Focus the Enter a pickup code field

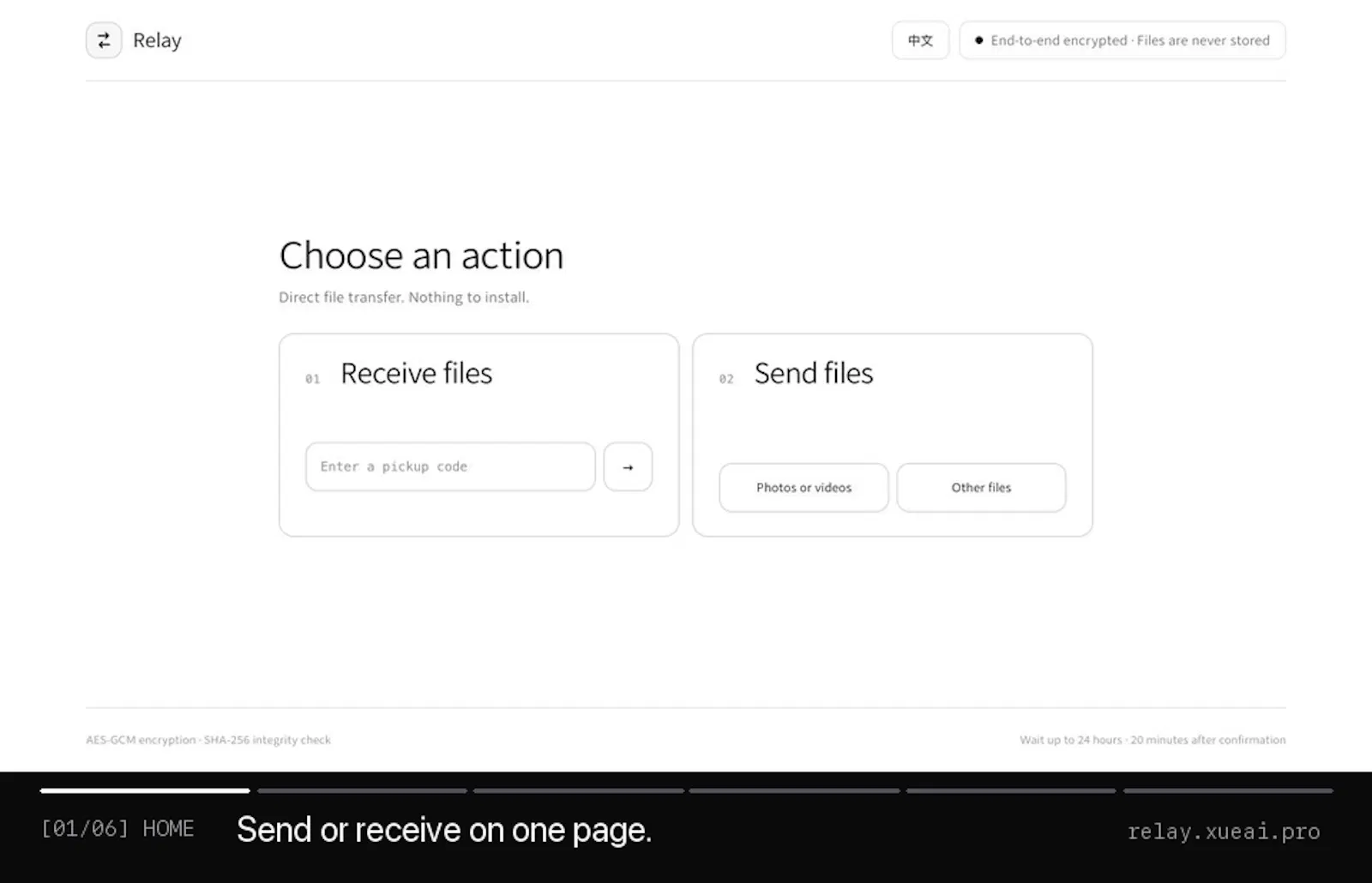450,466
